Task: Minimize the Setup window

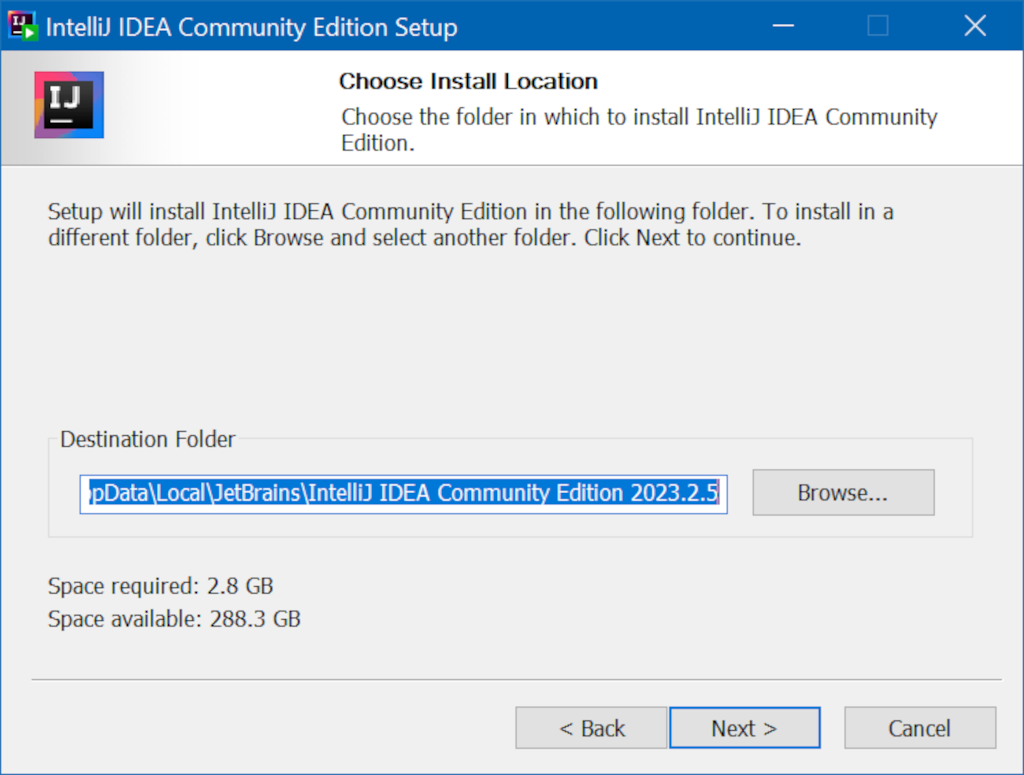Action: tap(783, 26)
